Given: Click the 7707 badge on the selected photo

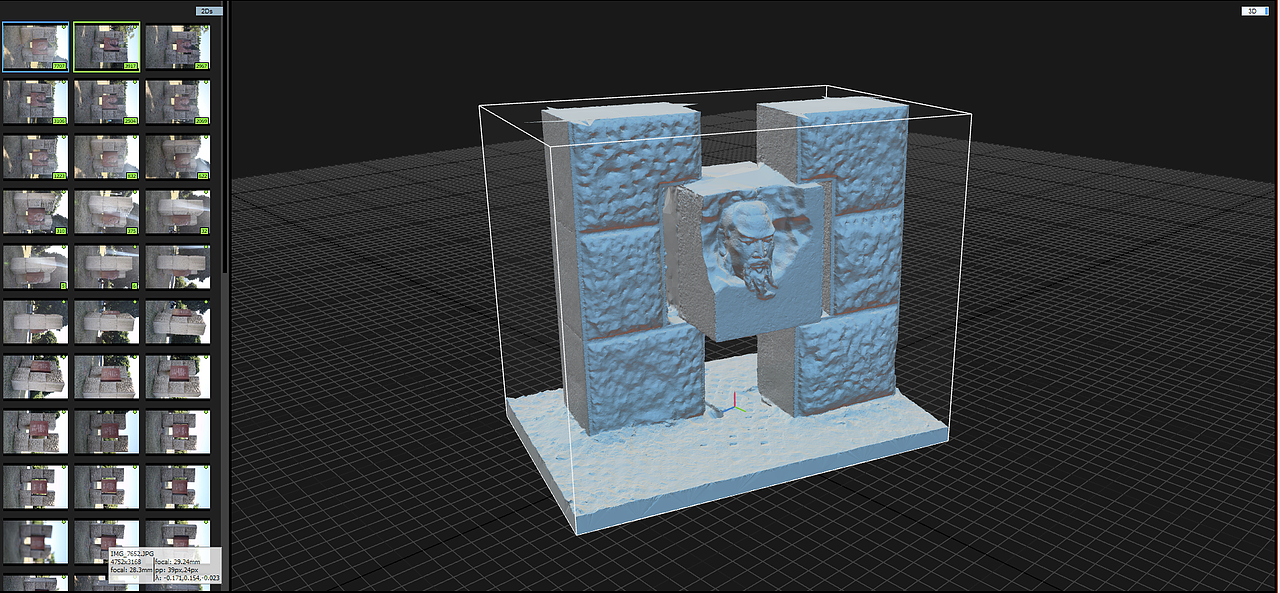Looking at the screenshot, I should coord(59,65).
